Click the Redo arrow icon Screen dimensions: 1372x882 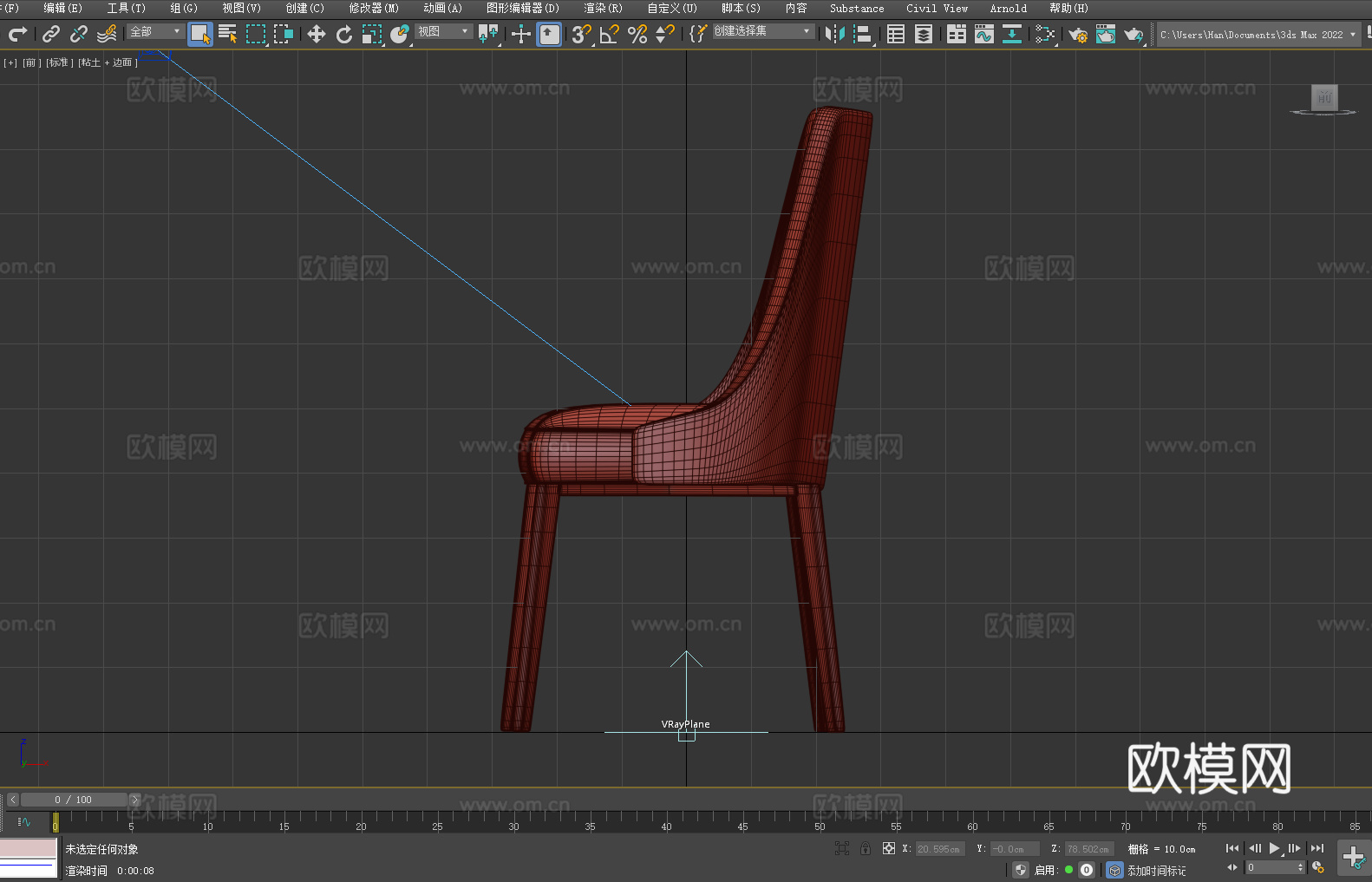(17, 34)
